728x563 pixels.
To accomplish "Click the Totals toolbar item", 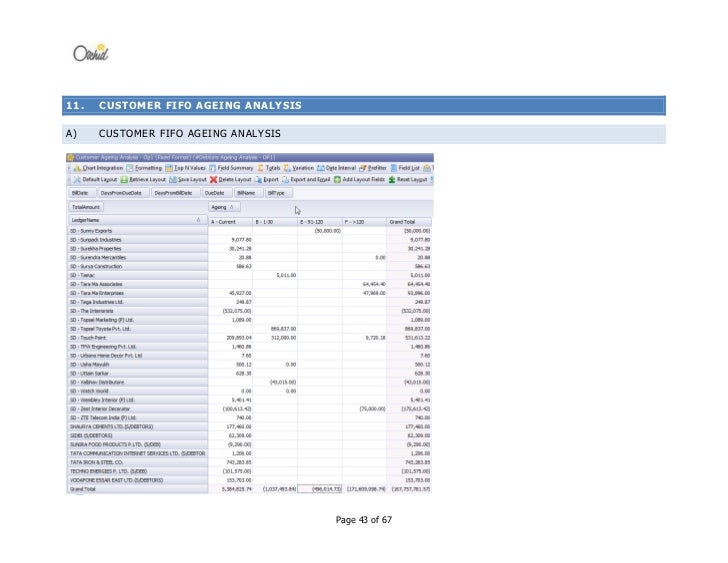I will (269, 168).
